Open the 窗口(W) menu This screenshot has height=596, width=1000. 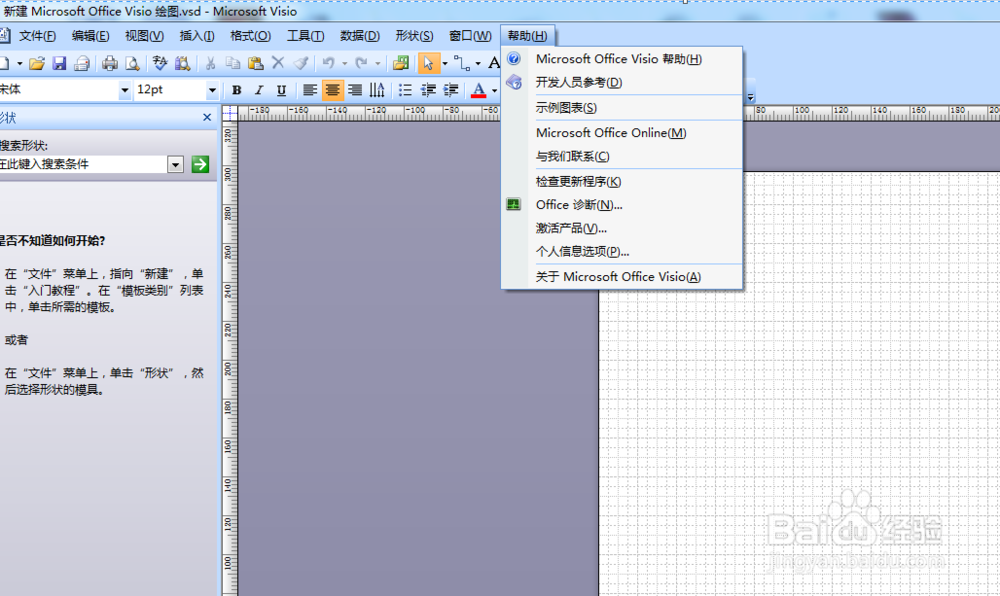coord(470,36)
